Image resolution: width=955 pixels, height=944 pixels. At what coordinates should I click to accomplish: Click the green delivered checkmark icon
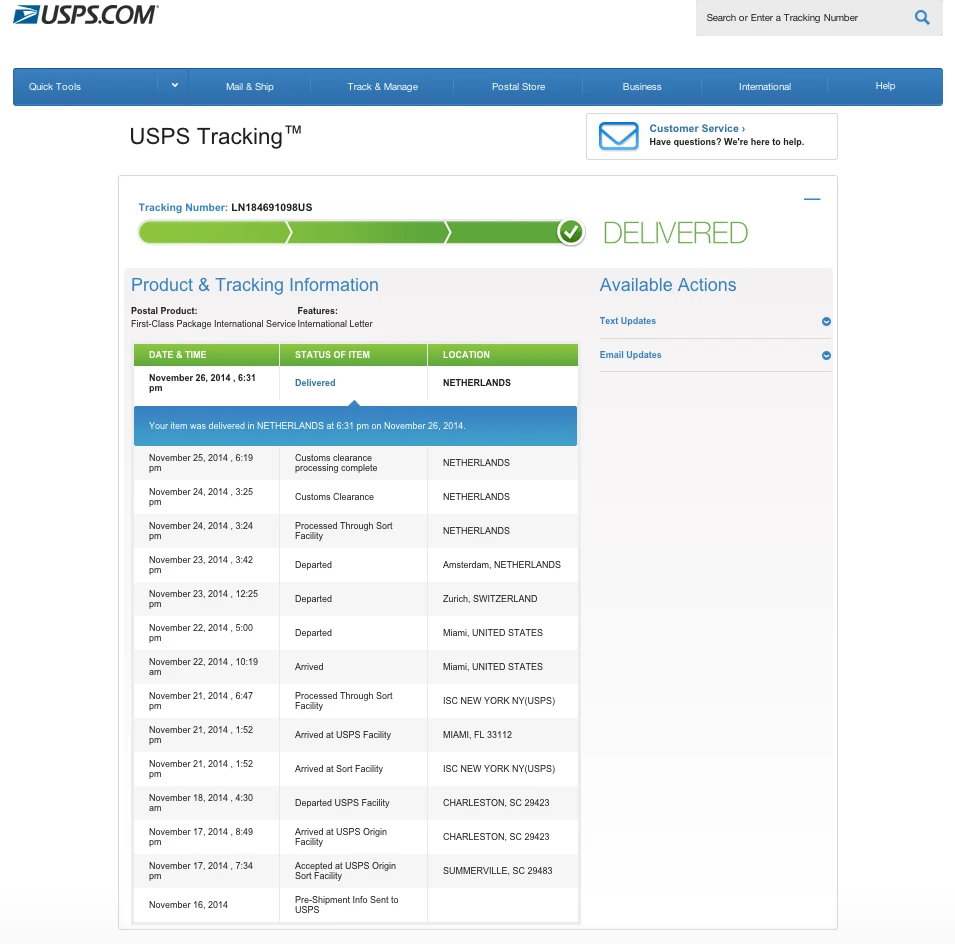point(571,232)
